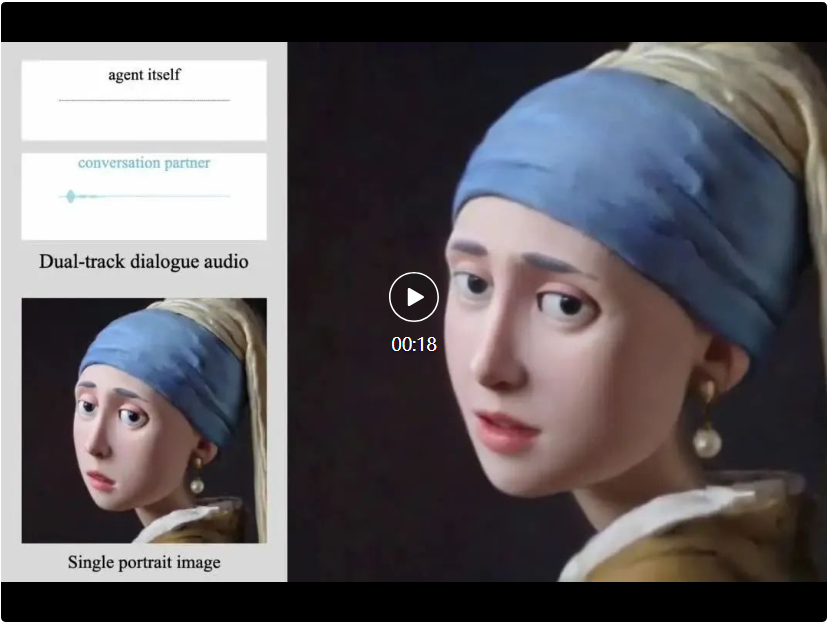Screen dimensions: 829x625
Task: Open the small single portrait thumbnail
Action: pyautogui.click(x=144, y=420)
